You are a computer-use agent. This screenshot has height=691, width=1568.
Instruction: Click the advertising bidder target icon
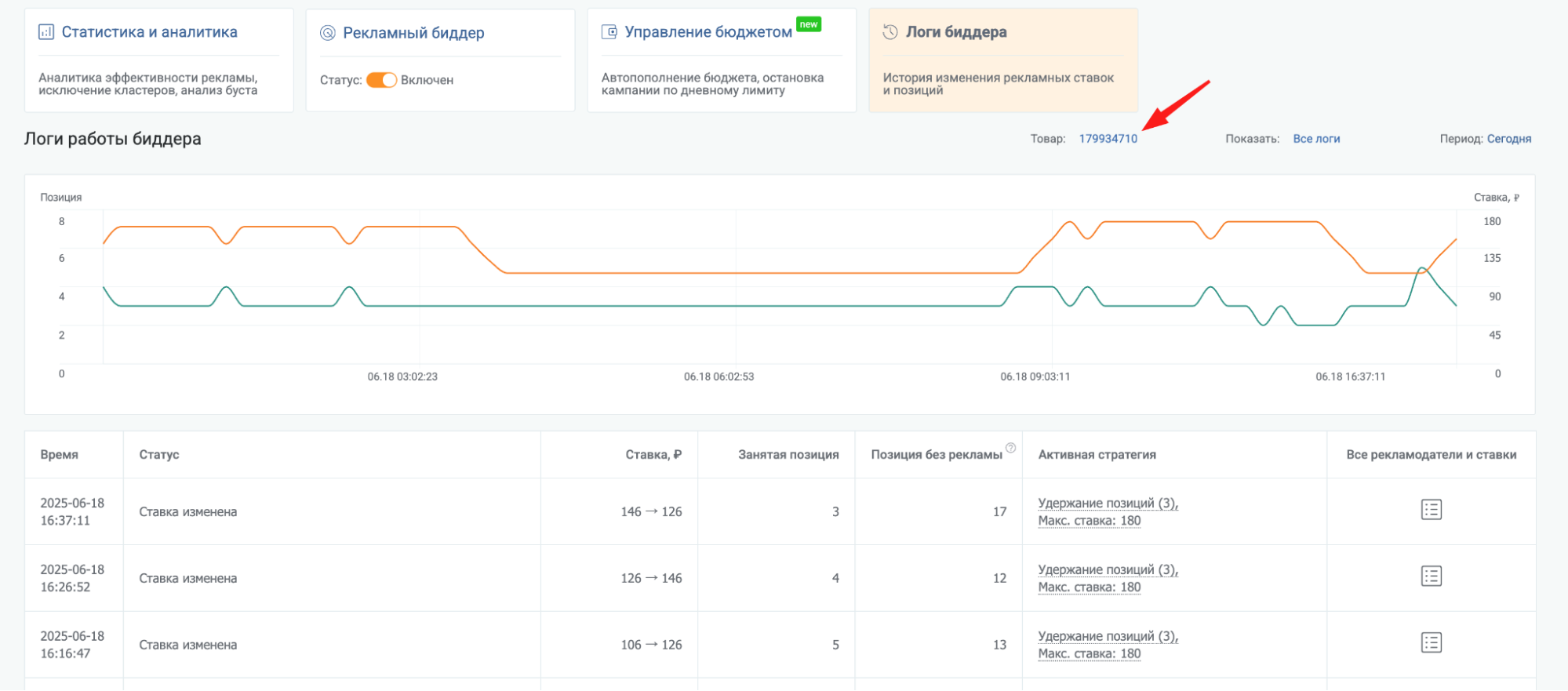pyautogui.click(x=328, y=33)
